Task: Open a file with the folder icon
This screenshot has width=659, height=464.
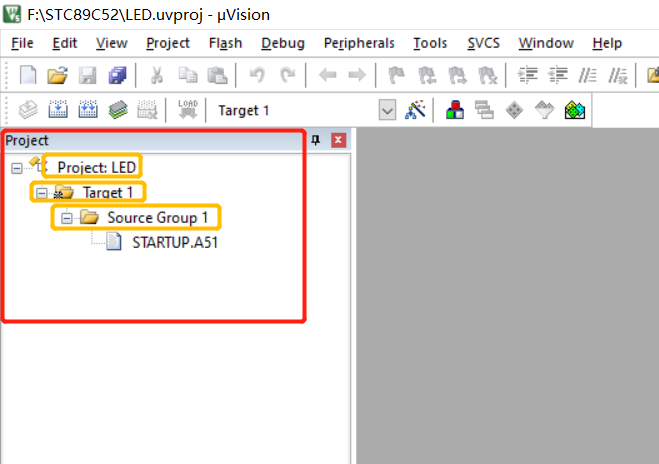Action: click(57, 76)
